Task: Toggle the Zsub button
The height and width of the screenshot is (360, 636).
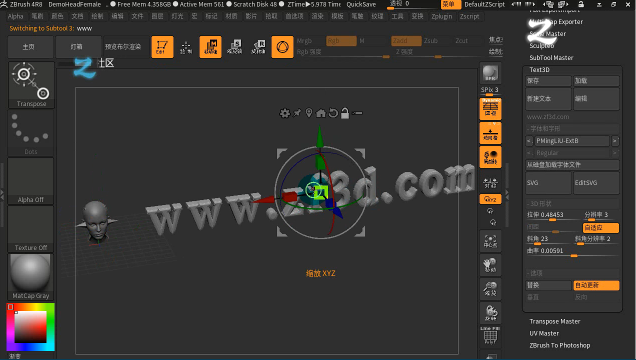Action: tap(431, 41)
